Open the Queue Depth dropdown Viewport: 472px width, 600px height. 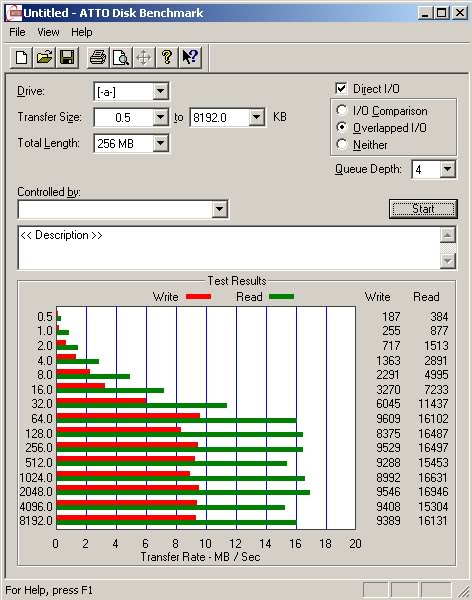pos(447,169)
